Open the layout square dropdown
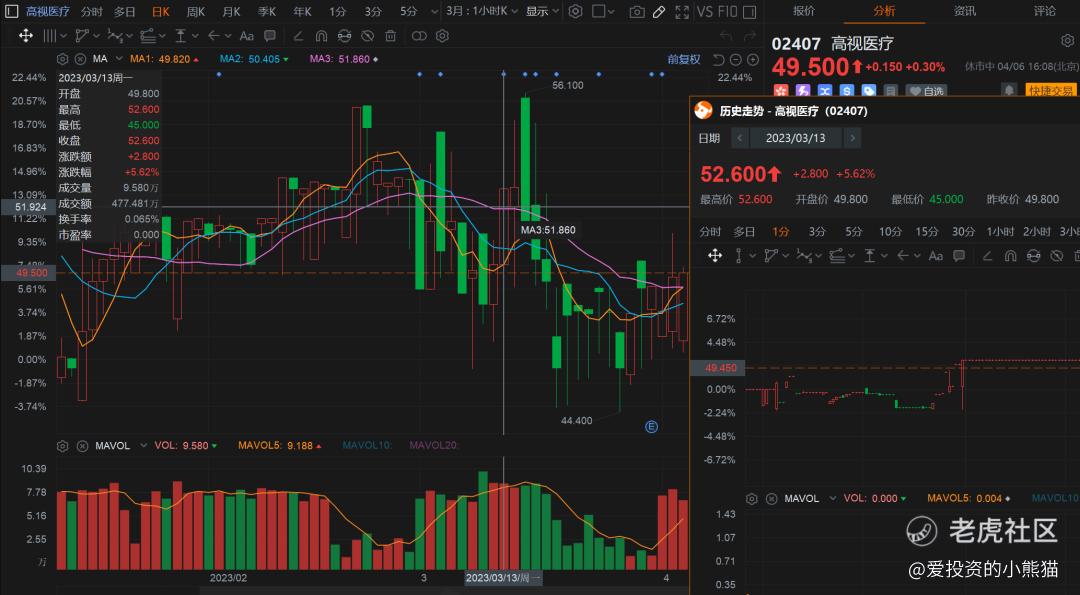This screenshot has height=595, width=1080. 604,12
